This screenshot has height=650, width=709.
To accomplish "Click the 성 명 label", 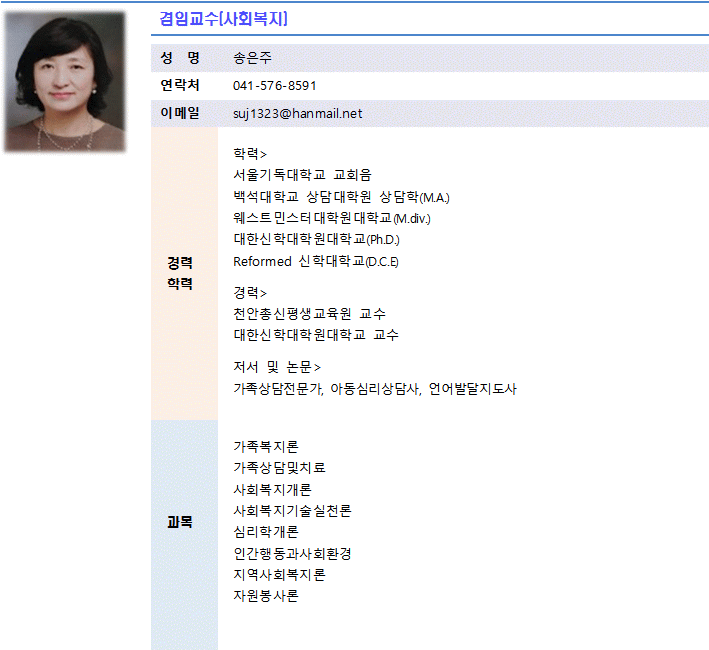I will (180, 58).
